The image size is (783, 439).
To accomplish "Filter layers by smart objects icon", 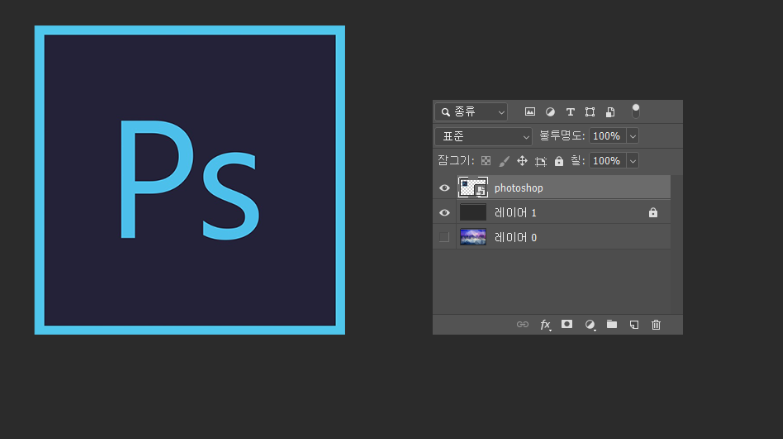I will 610,112.
